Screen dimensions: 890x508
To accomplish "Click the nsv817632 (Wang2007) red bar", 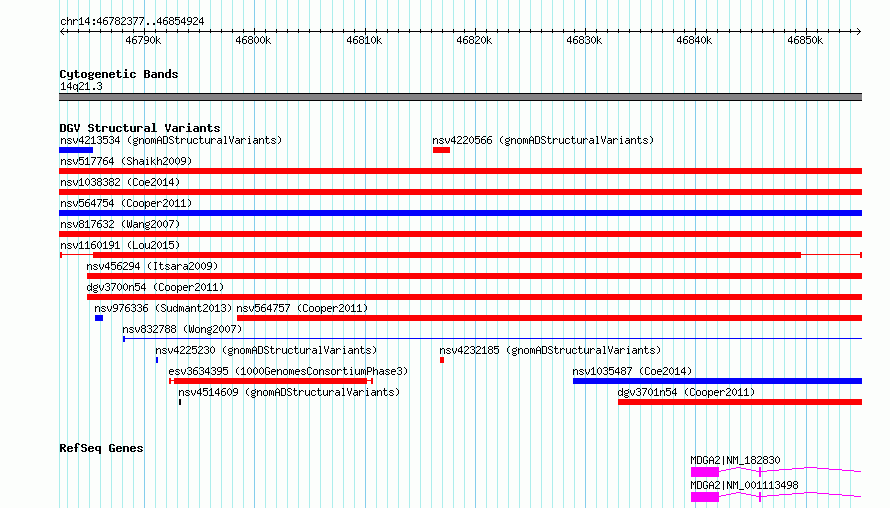I will (x=460, y=234).
